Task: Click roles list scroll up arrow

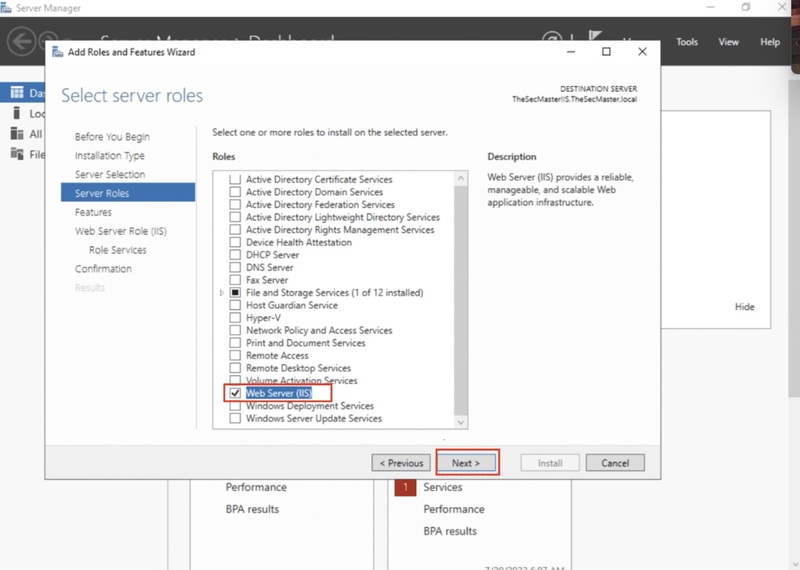Action: pos(461,178)
